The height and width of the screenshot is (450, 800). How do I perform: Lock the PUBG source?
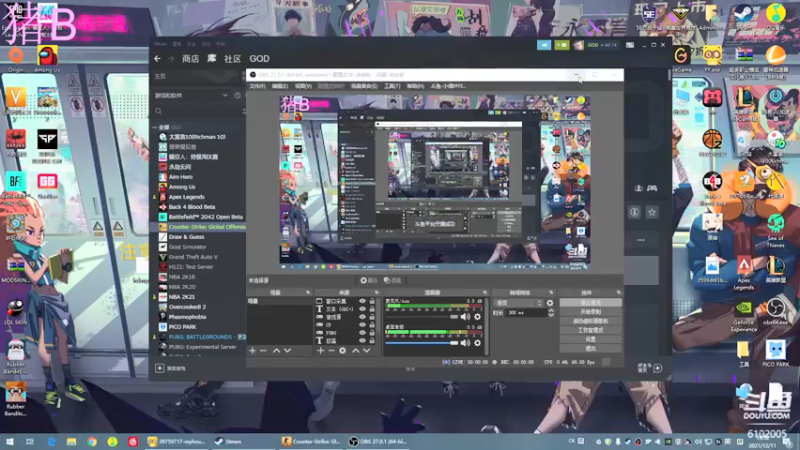[x=372, y=333]
